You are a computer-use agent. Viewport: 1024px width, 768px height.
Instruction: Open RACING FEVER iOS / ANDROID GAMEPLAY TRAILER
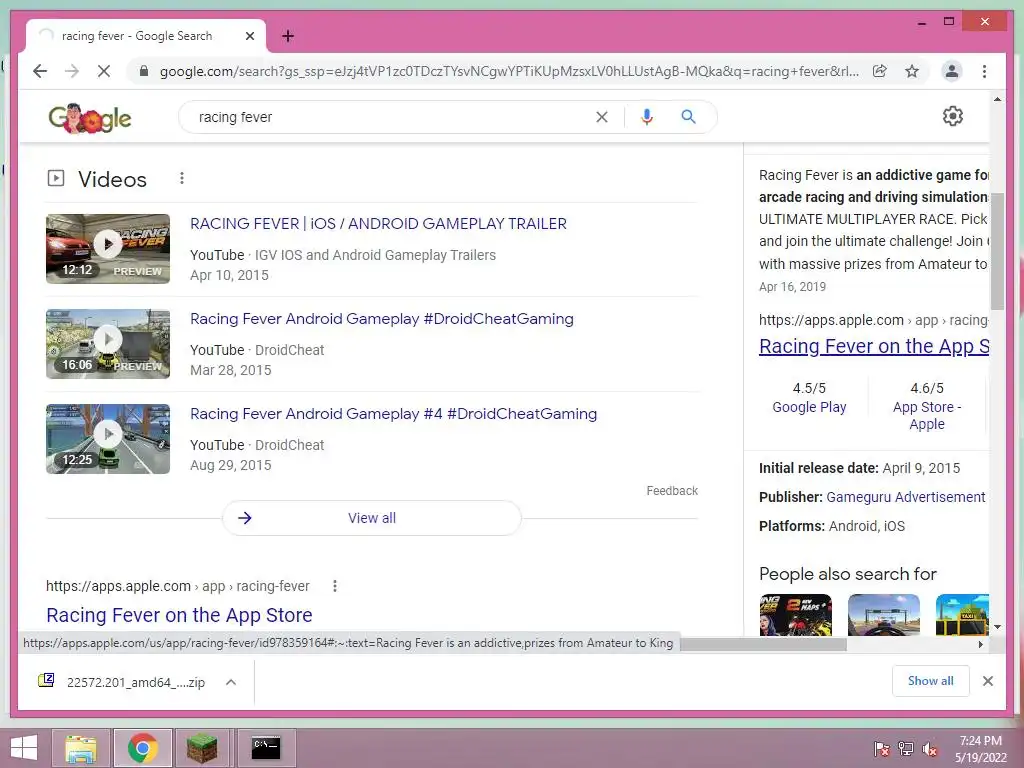pos(378,223)
